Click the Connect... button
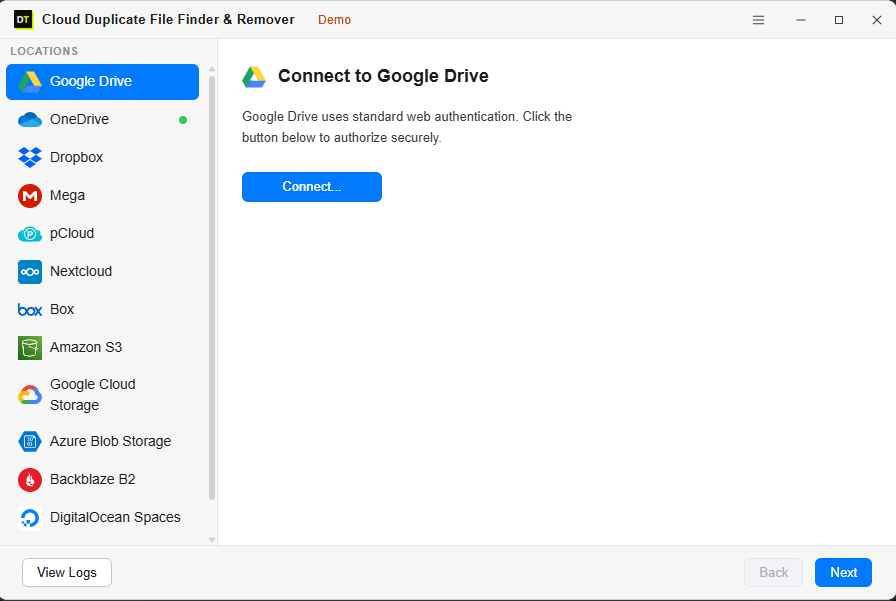 311,187
